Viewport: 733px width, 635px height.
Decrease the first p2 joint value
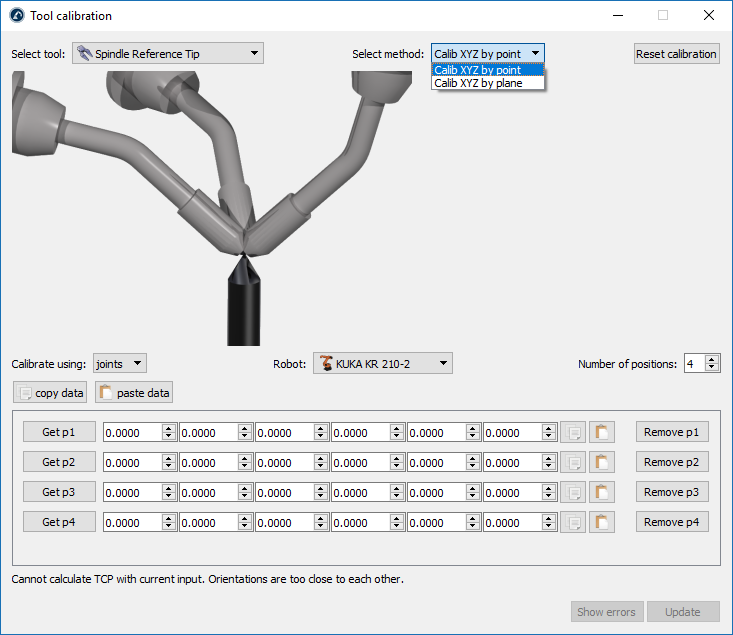[169, 467]
